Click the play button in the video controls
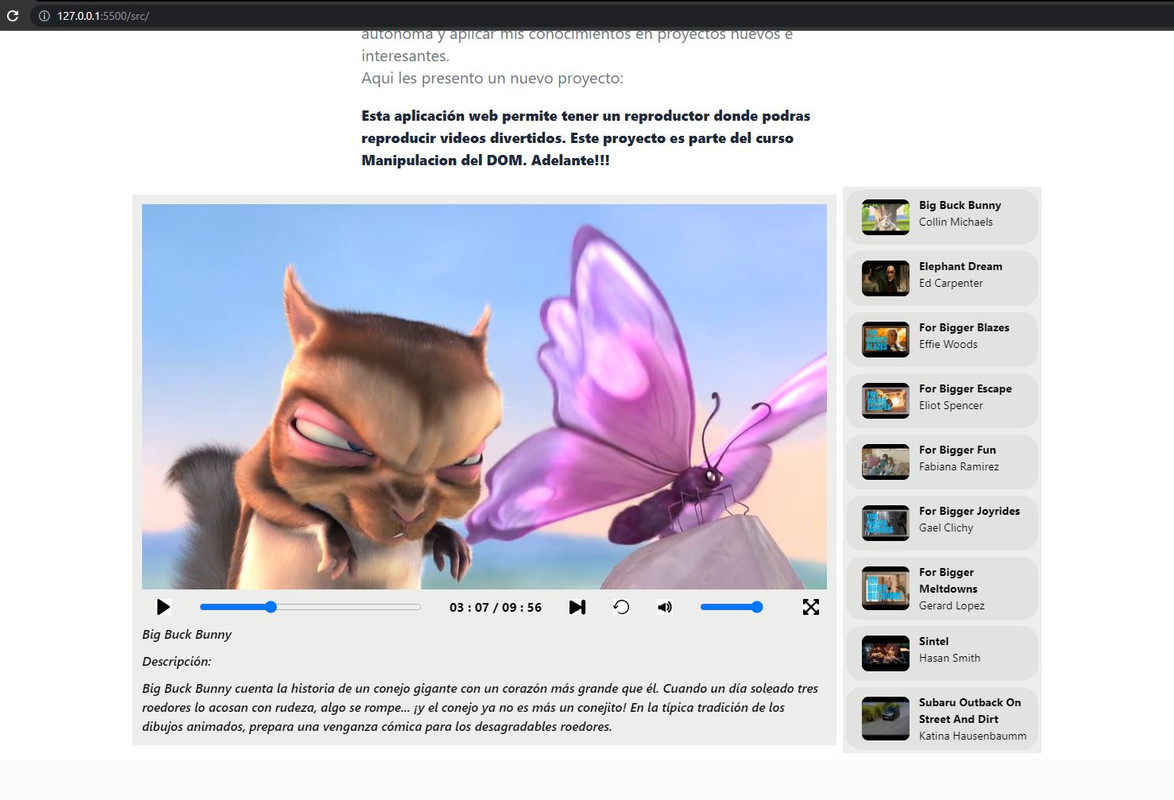 pos(163,607)
